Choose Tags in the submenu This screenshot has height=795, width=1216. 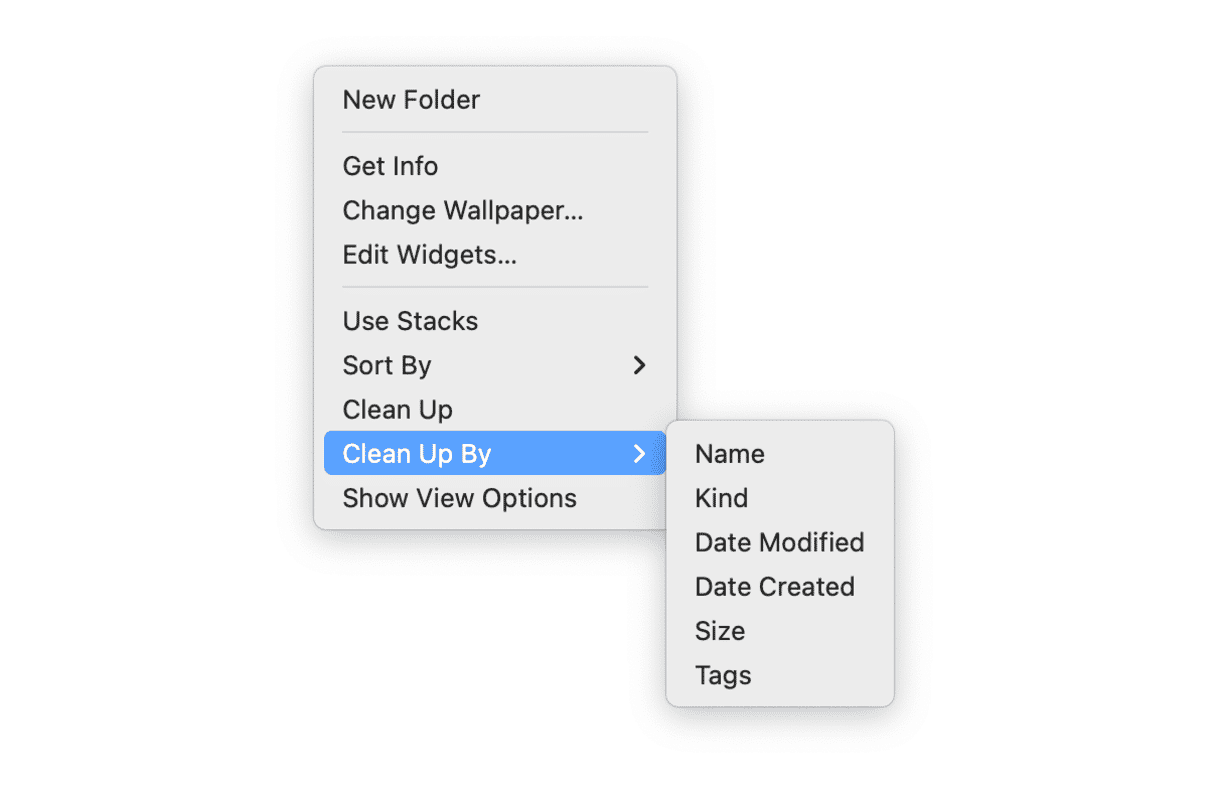coord(723,675)
